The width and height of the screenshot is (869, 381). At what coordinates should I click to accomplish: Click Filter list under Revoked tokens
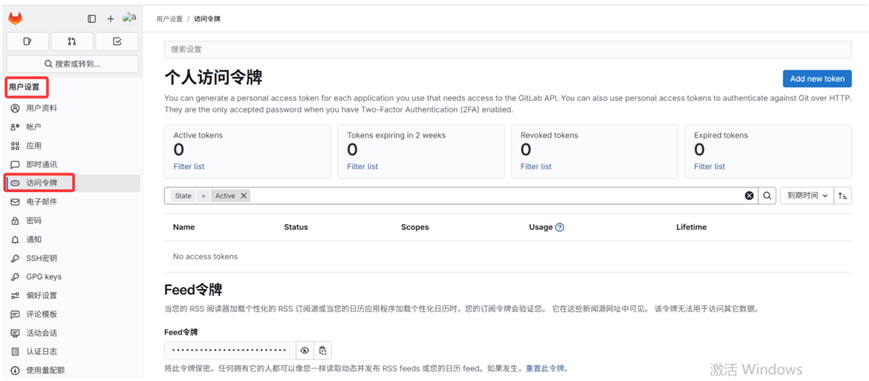pos(536,166)
